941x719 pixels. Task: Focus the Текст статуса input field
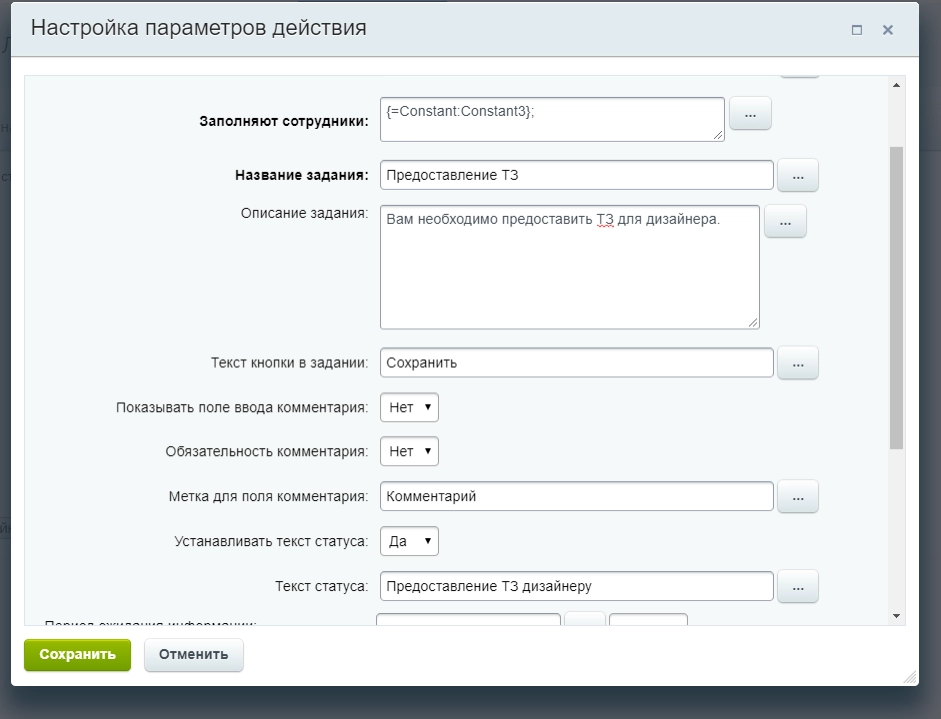(x=575, y=586)
